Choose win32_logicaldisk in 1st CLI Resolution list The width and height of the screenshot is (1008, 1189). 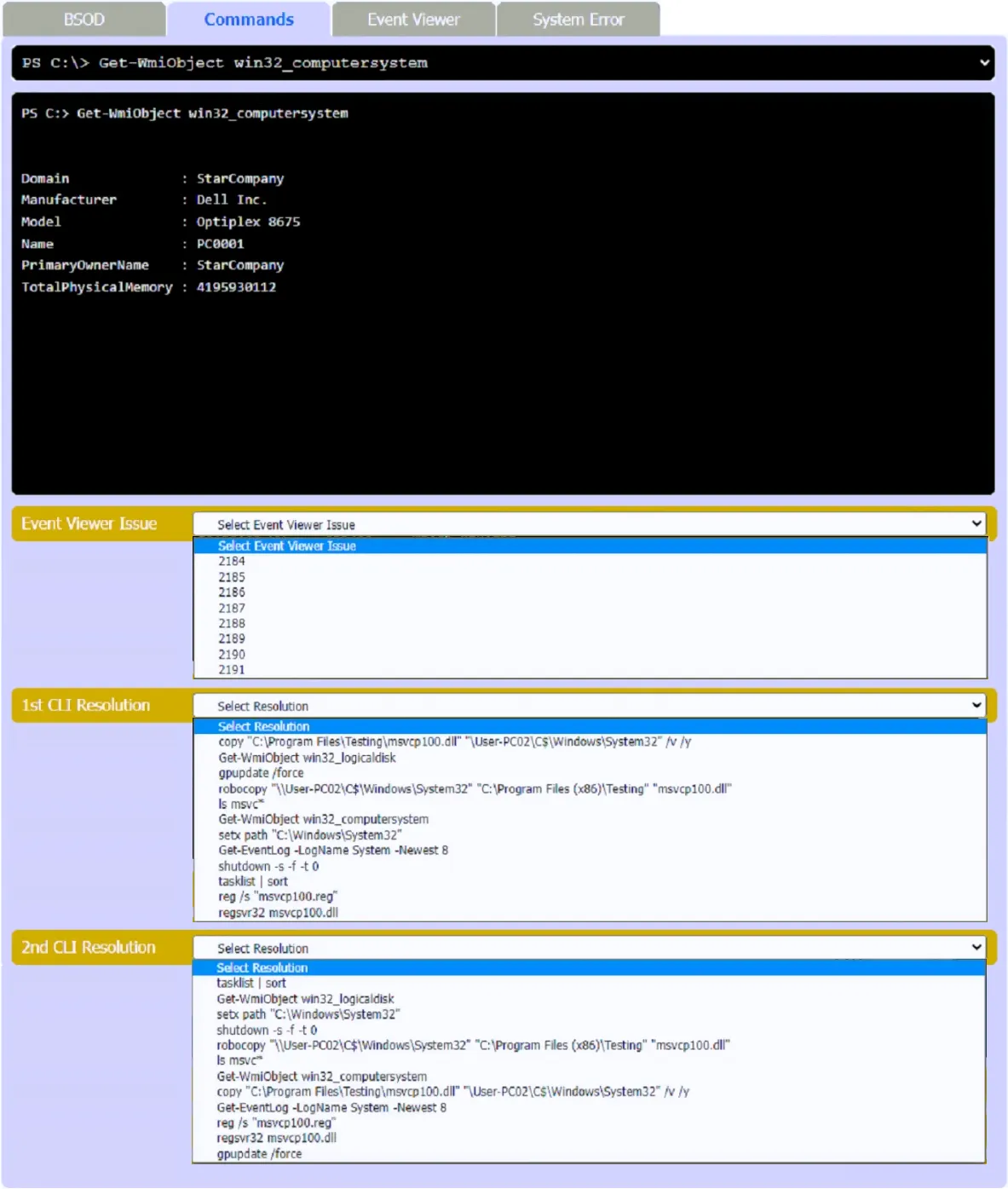tap(590, 758)
